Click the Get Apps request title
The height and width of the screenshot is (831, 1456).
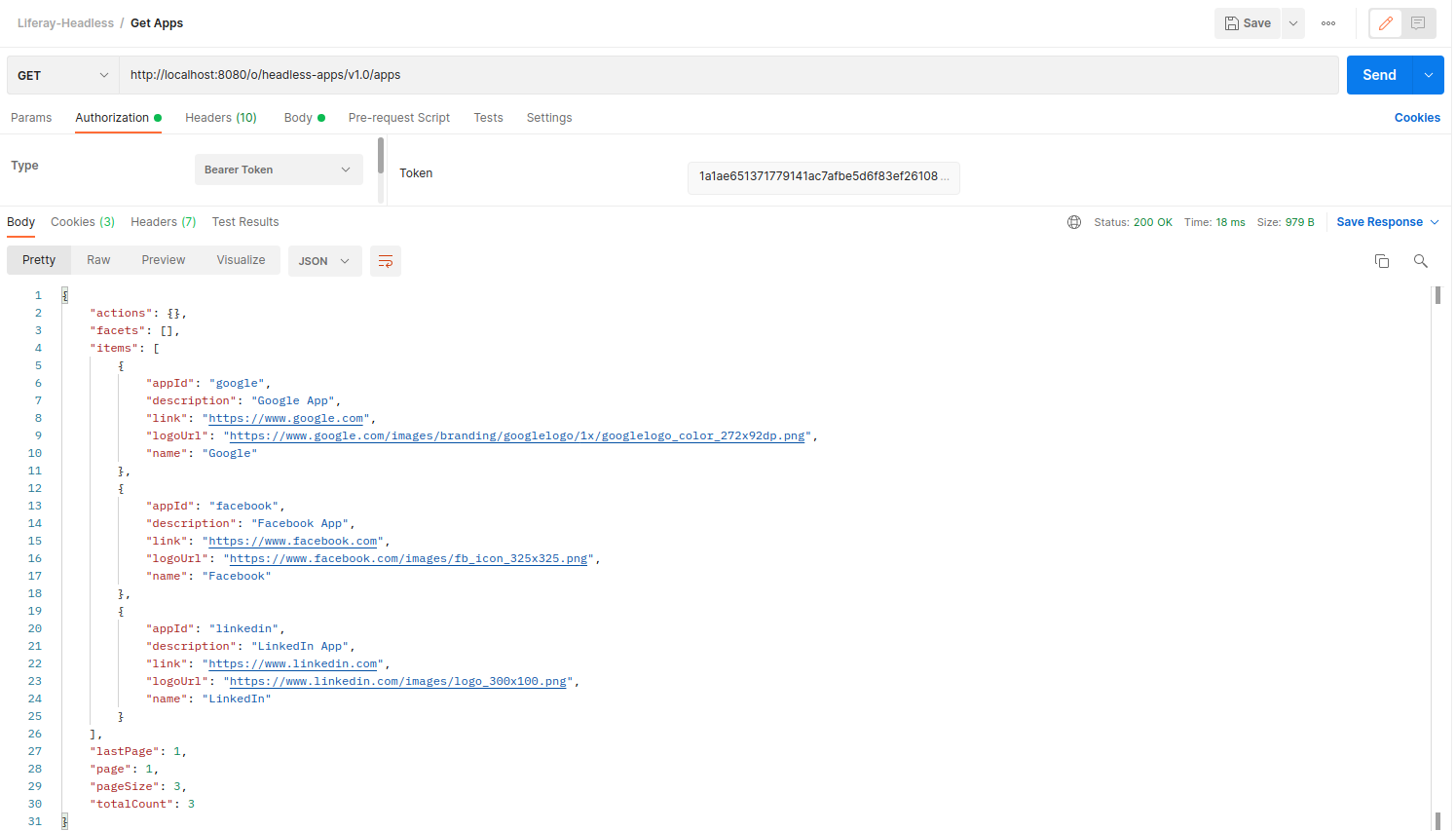pos(157,23)
